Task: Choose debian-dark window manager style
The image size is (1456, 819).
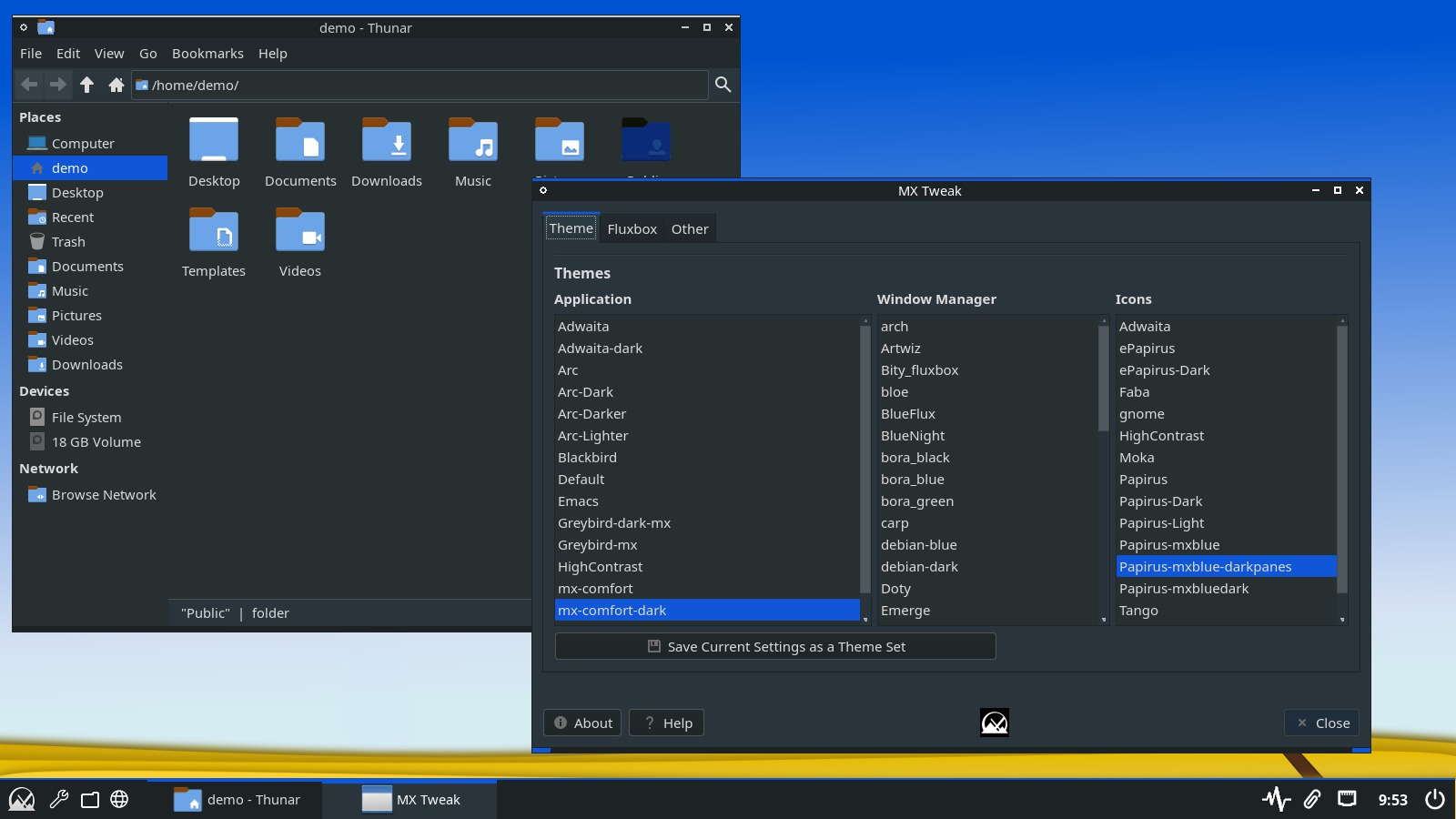Action: click(x=988, y=567)
